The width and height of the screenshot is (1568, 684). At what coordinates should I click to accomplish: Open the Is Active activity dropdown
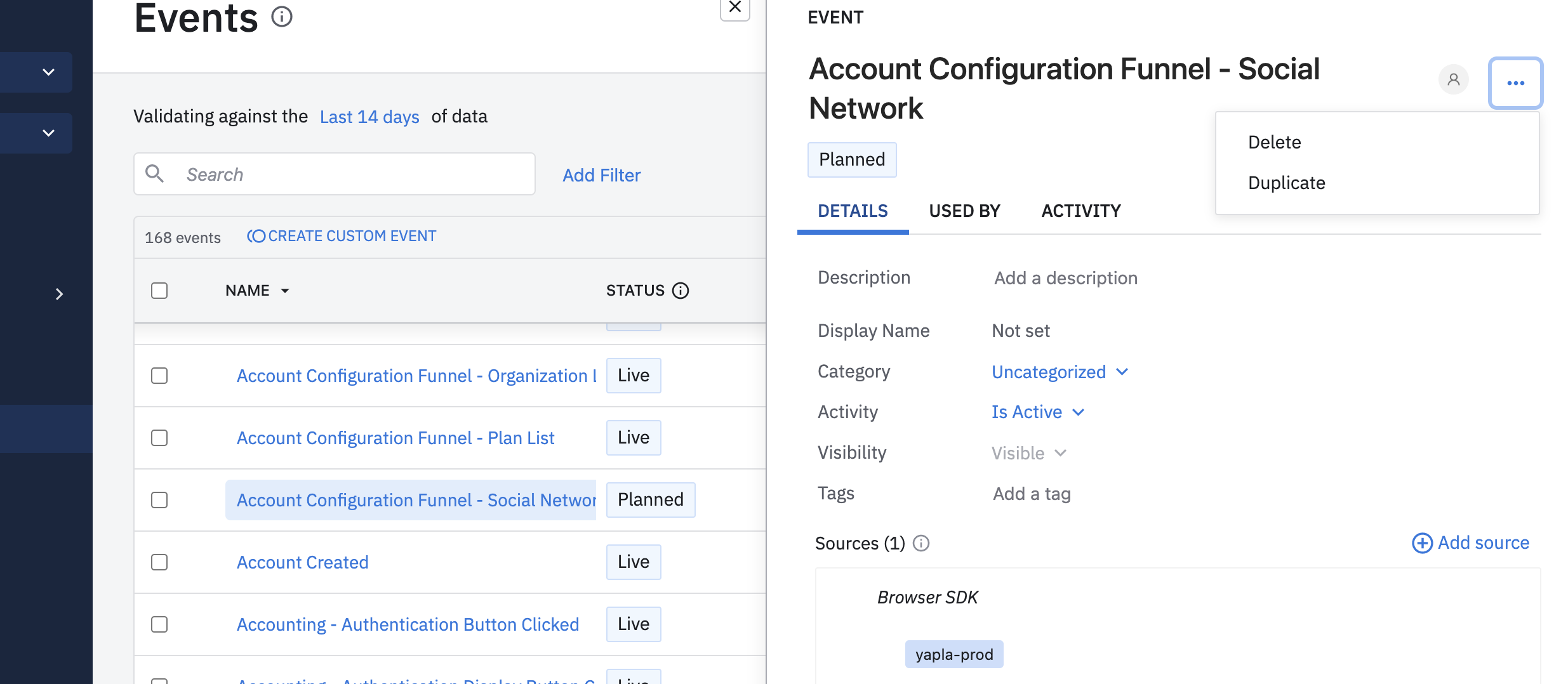point(1038,412)
